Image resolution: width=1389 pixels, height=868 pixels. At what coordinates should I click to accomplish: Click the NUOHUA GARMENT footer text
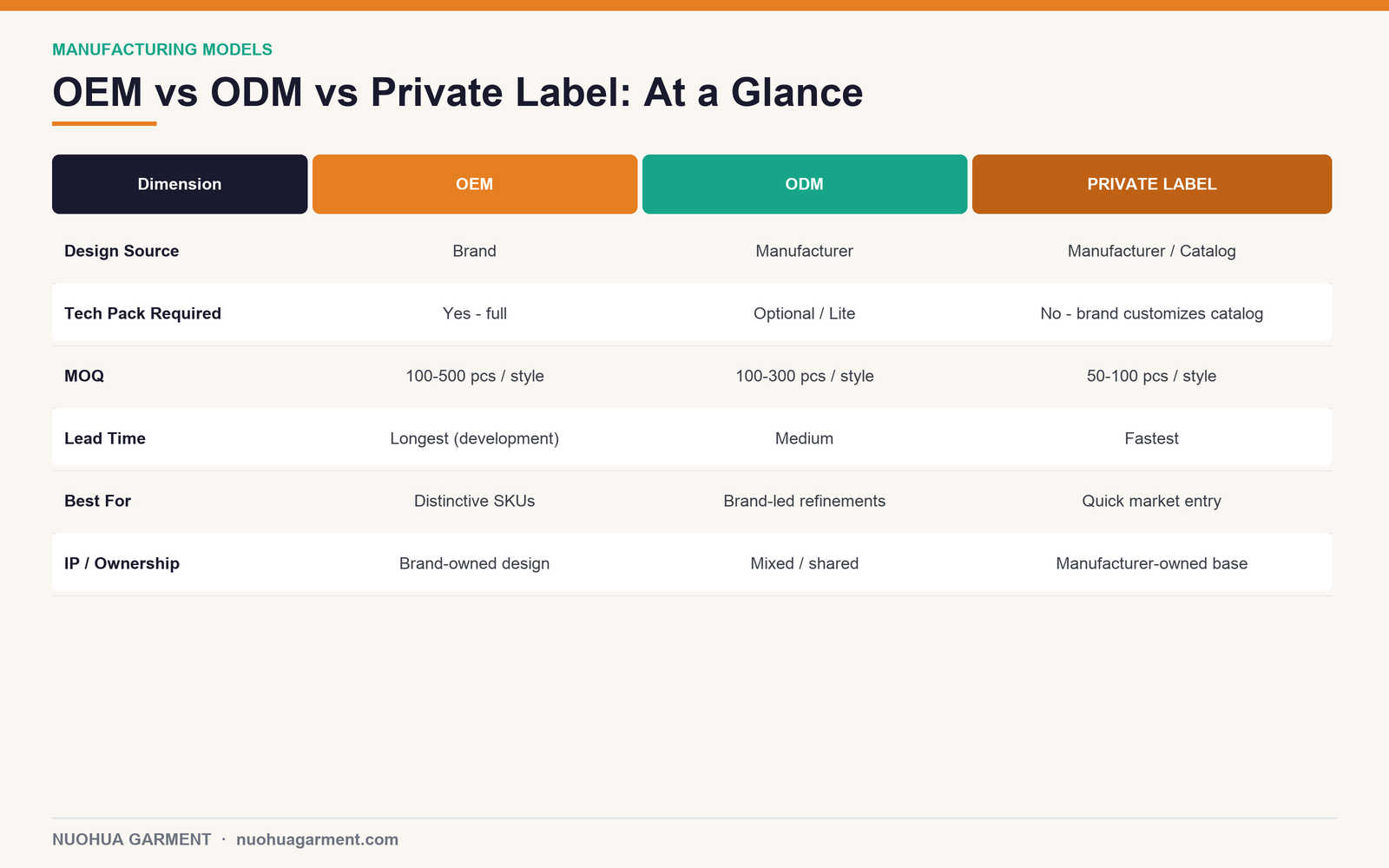pyautogui.click(x=132, y=839)
